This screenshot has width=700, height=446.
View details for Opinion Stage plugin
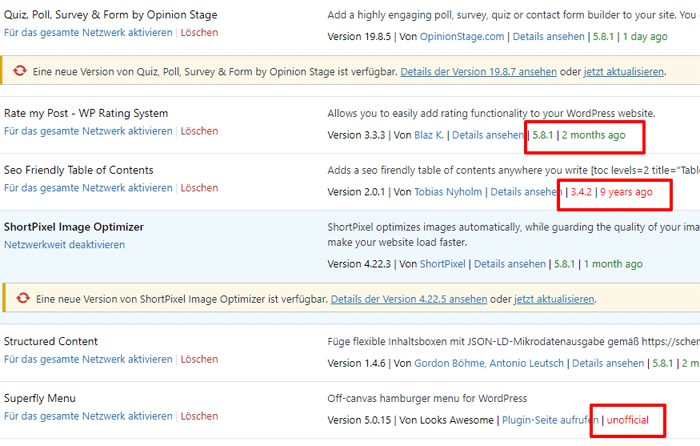pyautogui.click(x=548, y=37)
